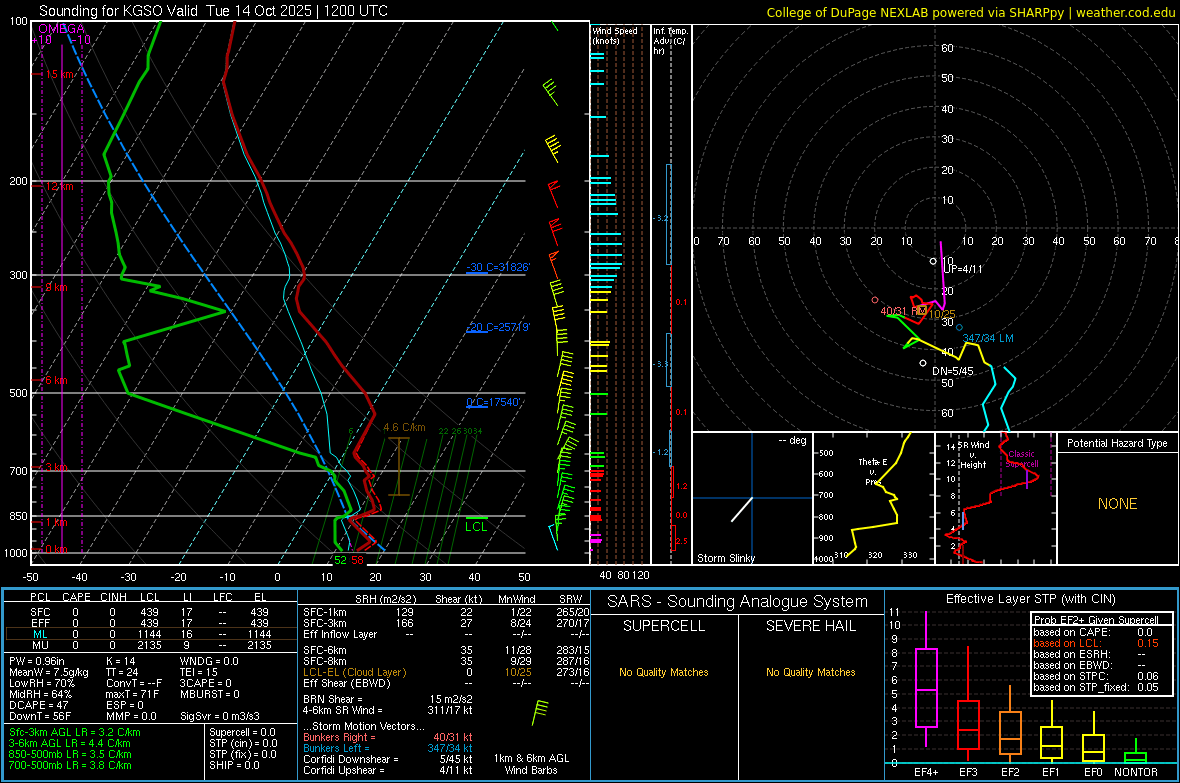This screenshot has height=783, width=1180.
Task: Select the 0 C=17540' level label
Action: coord(494,403)
